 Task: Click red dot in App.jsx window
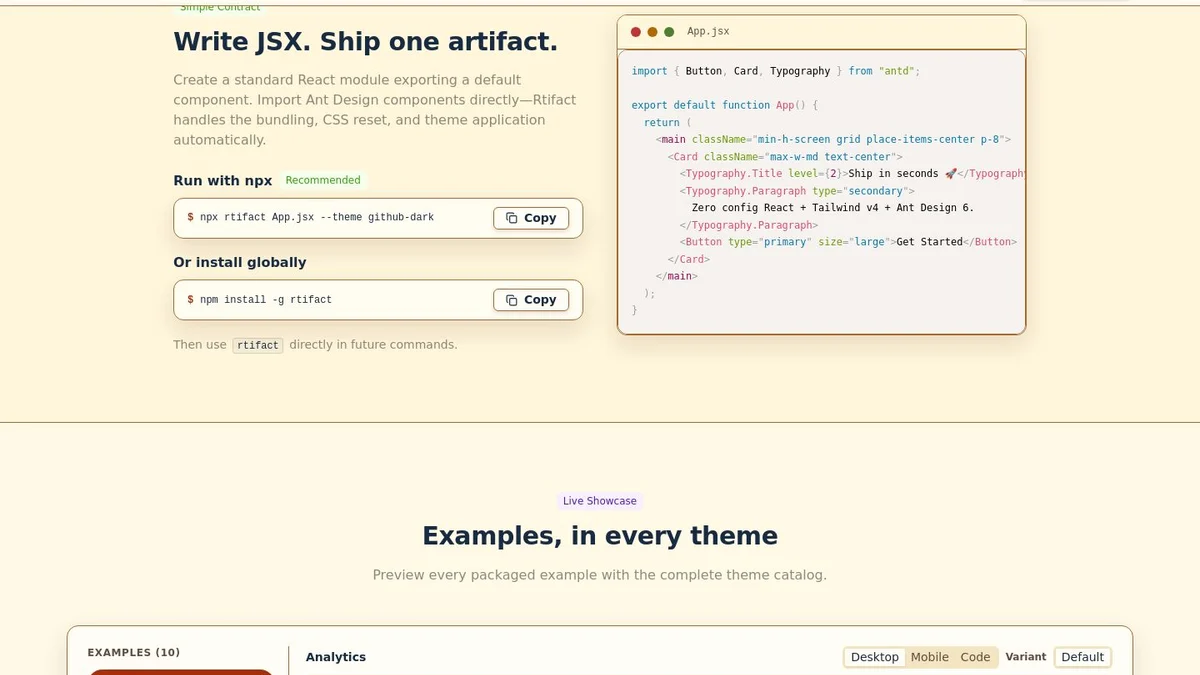(636, 32)
